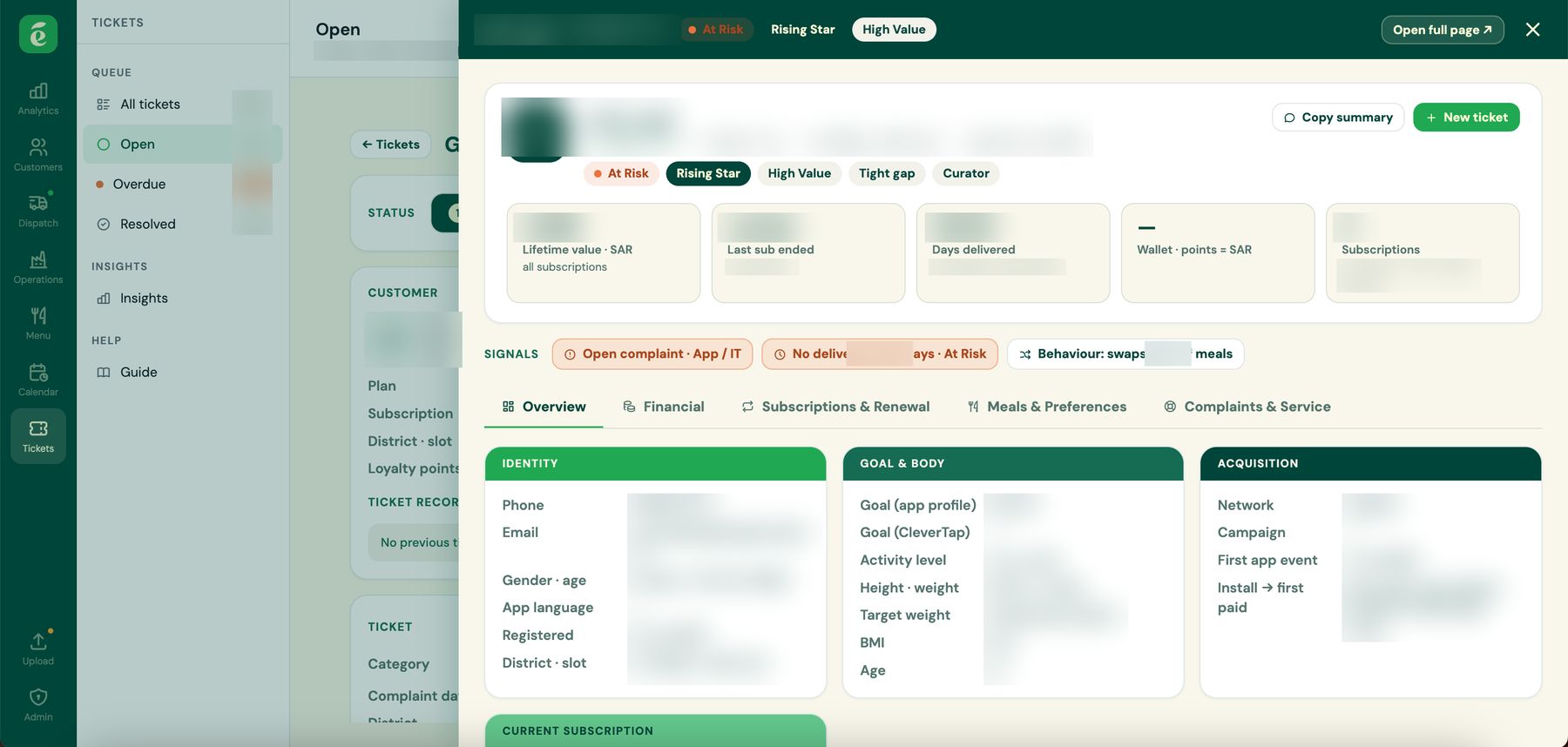Go back using the Tickets button
Viewport: 1568px width, 747px height.
pyautogui.click(x=391, y=145)
